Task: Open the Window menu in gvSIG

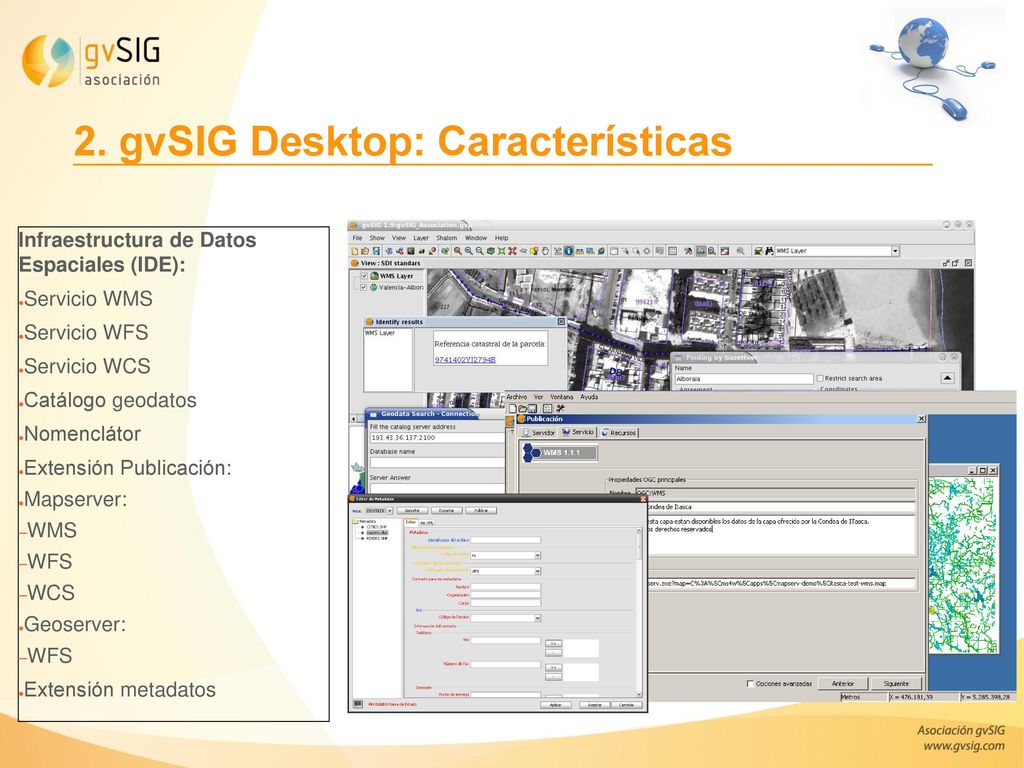Action: point(476,238)
